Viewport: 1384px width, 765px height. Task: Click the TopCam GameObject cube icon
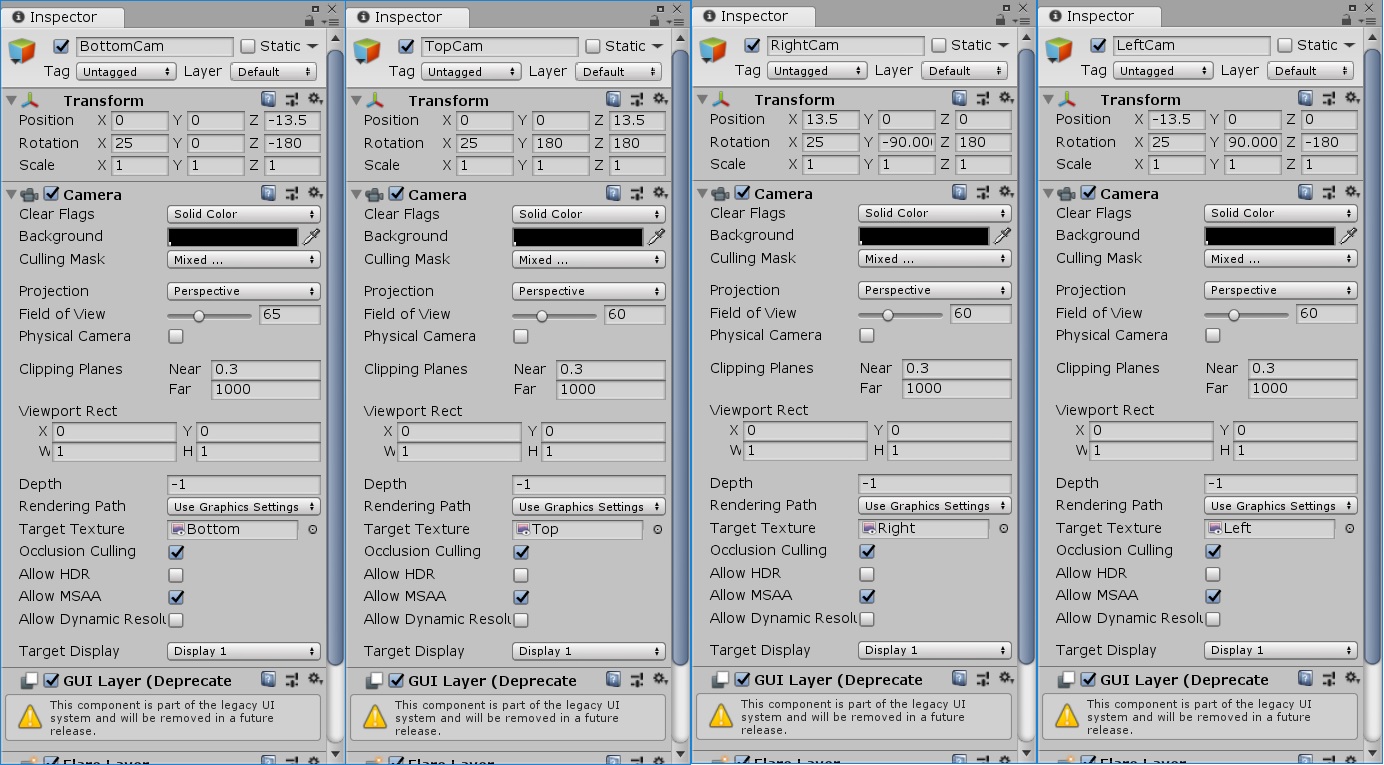tap(368, 52)
